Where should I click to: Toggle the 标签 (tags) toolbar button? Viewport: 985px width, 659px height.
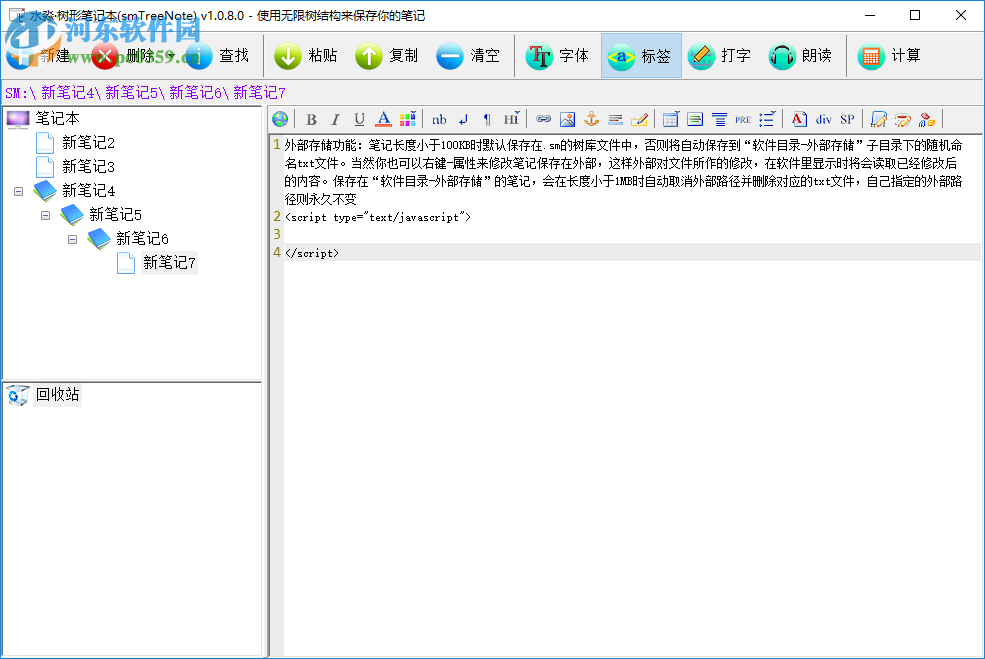coord(641,56)
